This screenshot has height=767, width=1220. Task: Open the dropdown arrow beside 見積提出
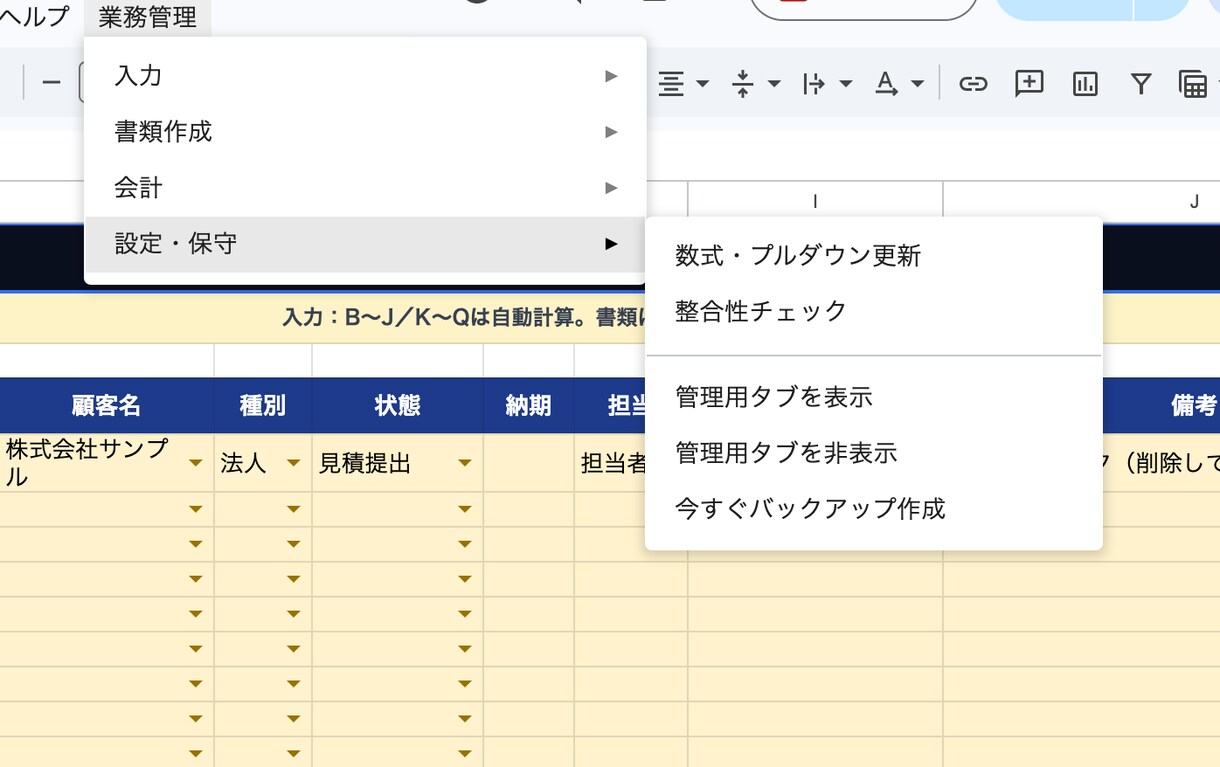[x=464, y=463]
